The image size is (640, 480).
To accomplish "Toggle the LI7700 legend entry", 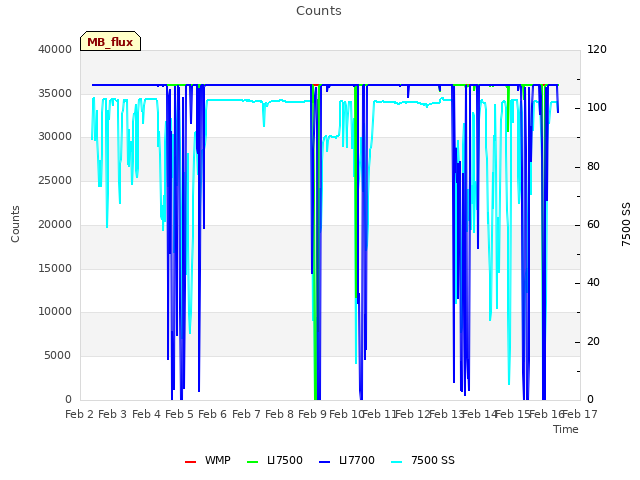I will pyautogui.click(x=347, y=460).
